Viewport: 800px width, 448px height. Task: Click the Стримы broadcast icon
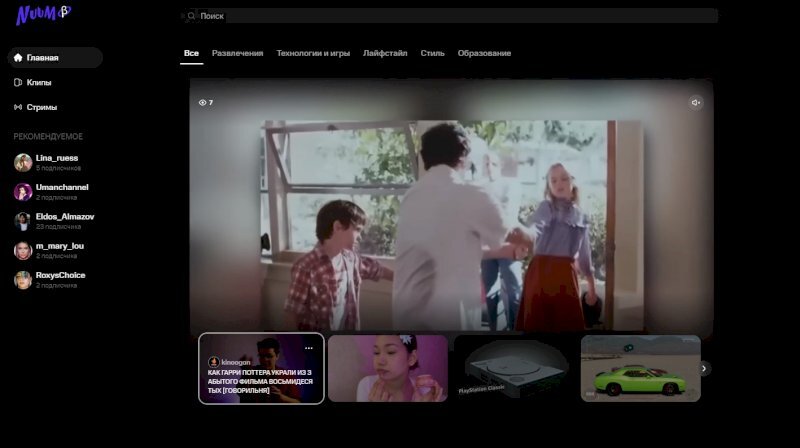tap(18, 107)
